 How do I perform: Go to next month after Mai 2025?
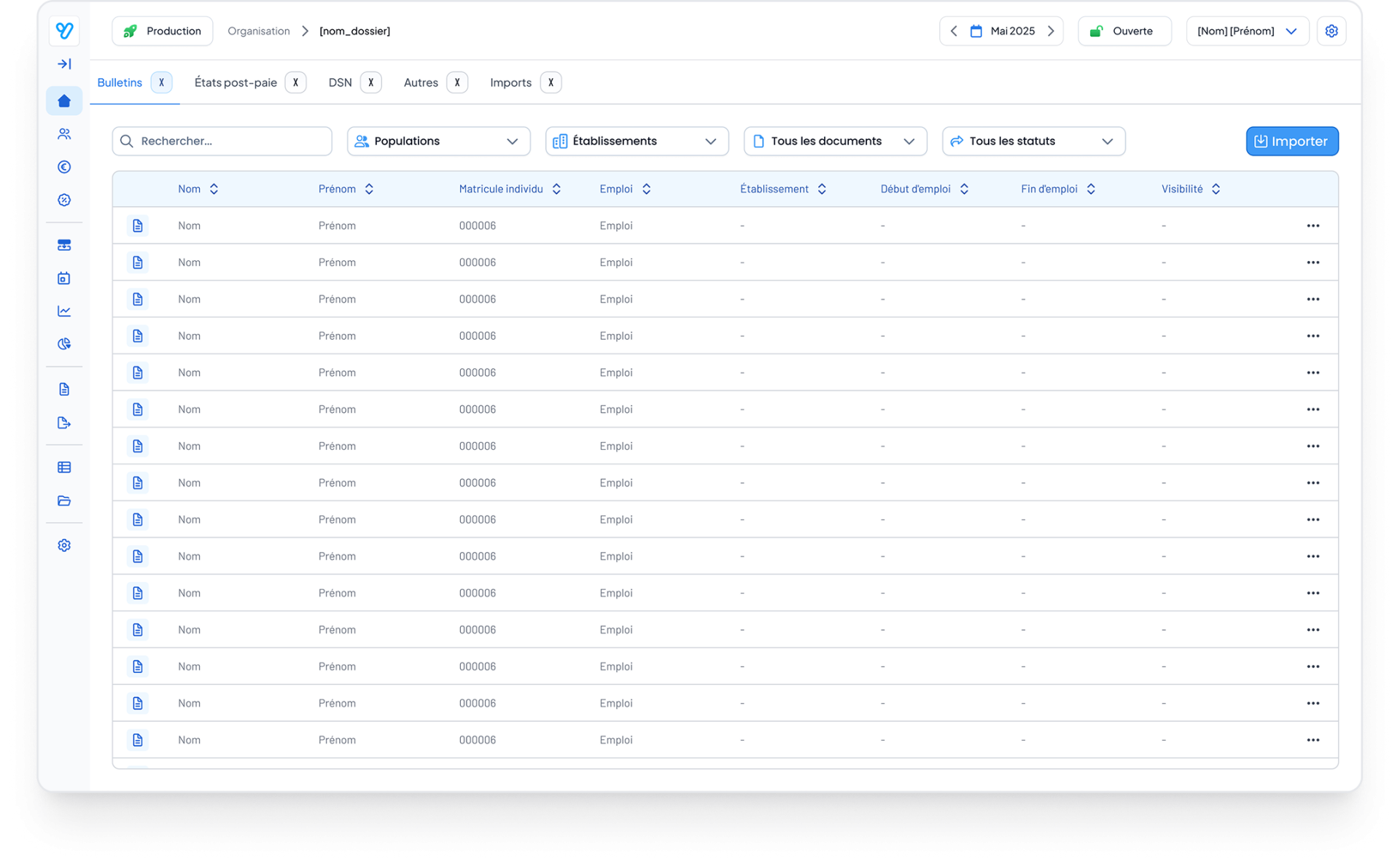point(1051,31)
